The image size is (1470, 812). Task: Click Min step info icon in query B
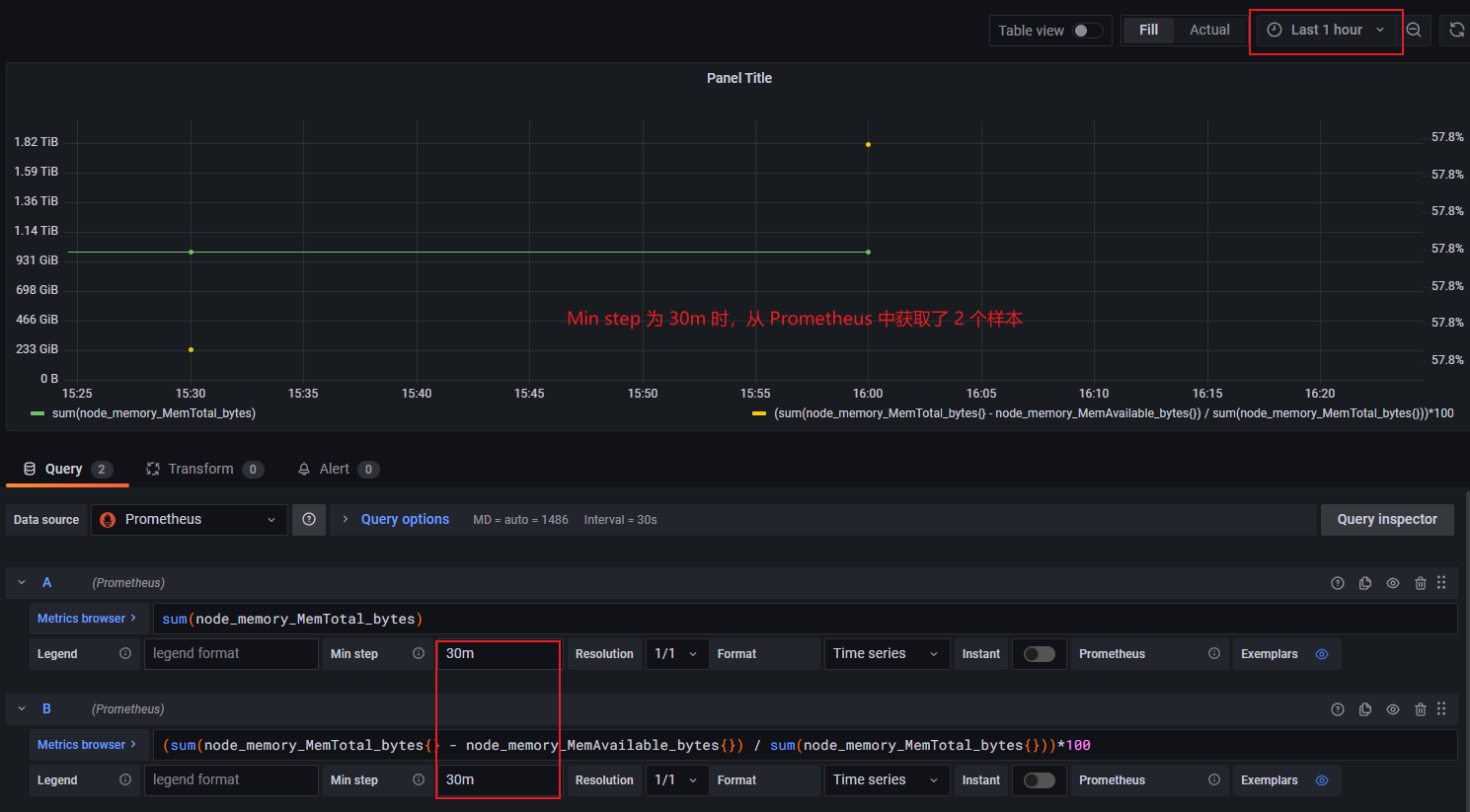419,779
